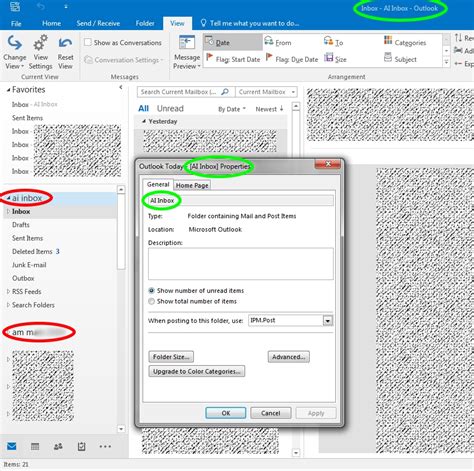Open the Deleted Items folder
The image size is (474, 471).
tap(32, 251)
